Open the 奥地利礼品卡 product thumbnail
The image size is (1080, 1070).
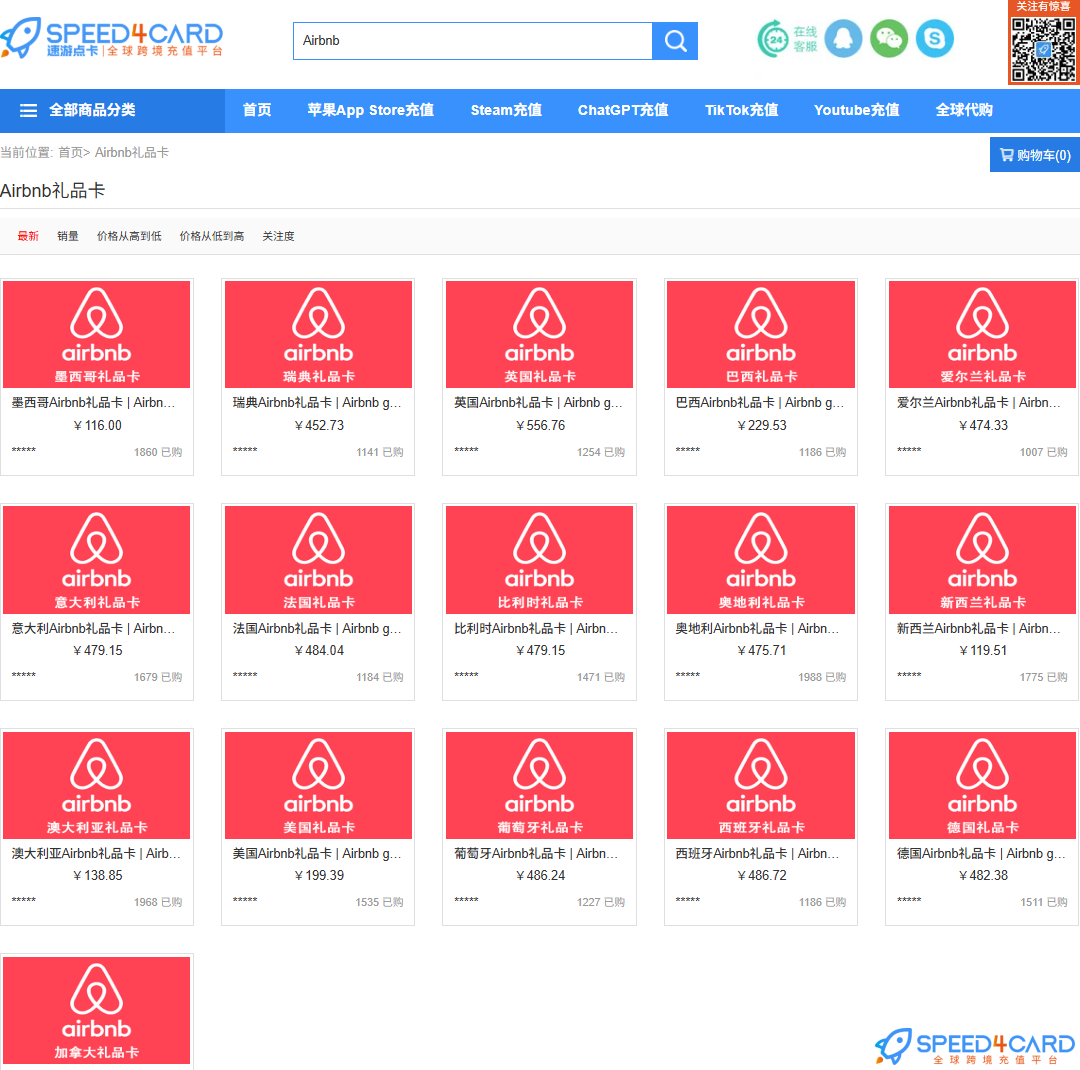(761, 559)
